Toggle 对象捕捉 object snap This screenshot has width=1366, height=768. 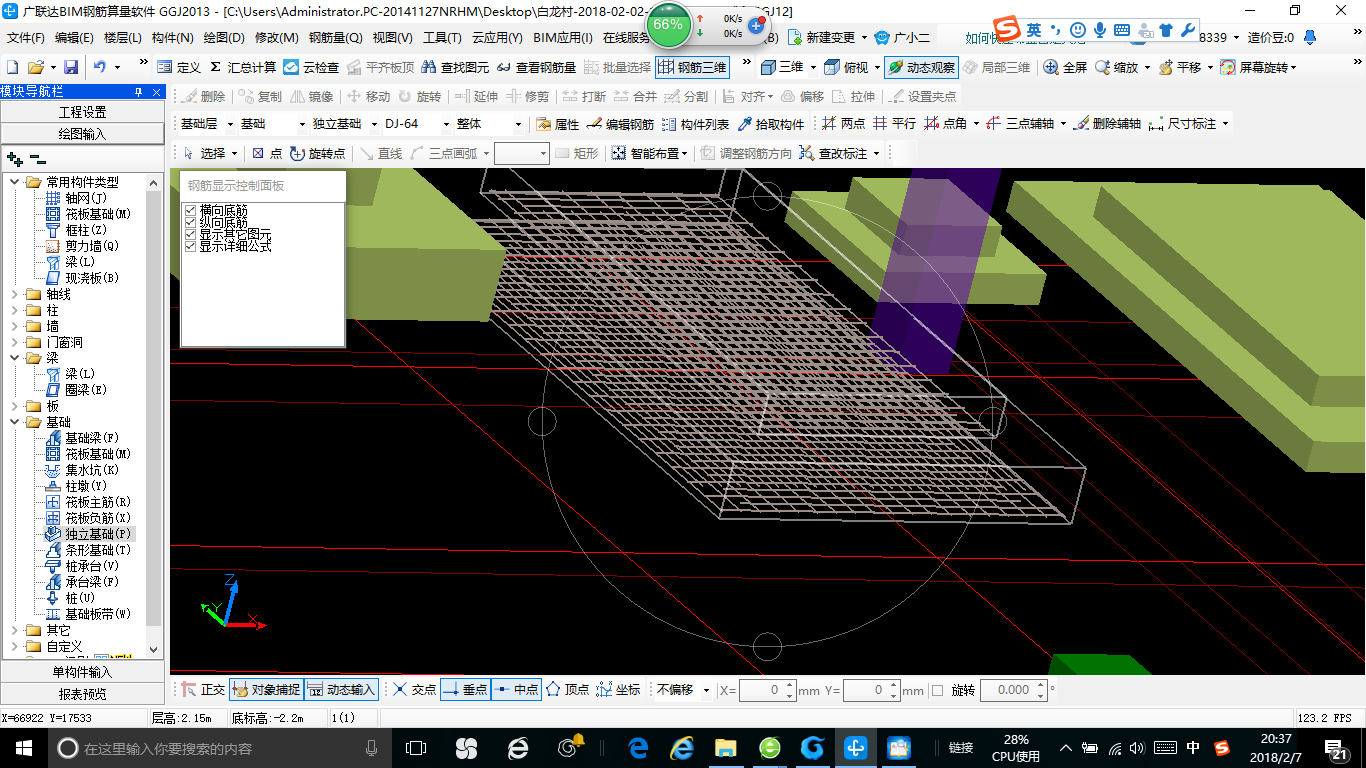pos(266,690)
